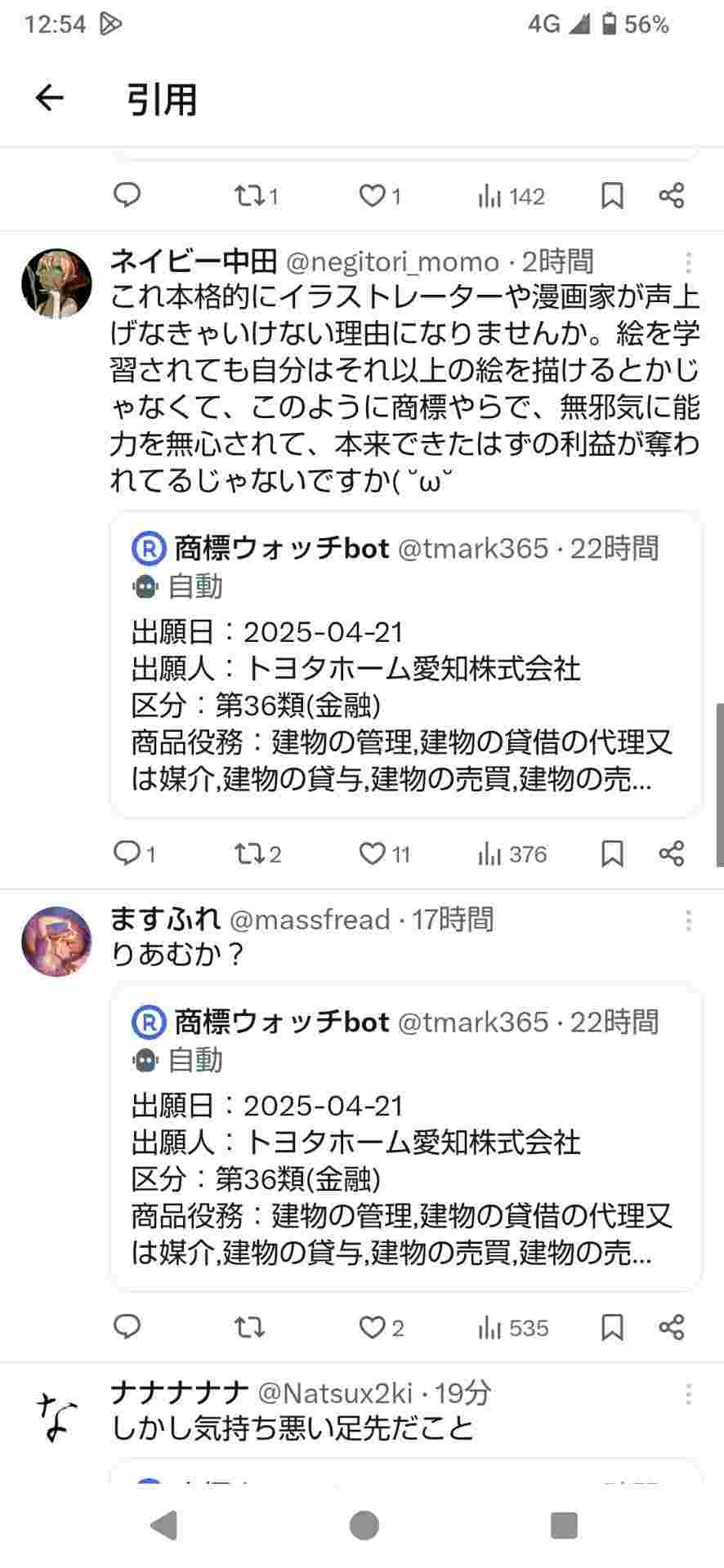Open more options for ますふれ's post
The width and height of the screenshot is (724, 1568).
(689, 920)
